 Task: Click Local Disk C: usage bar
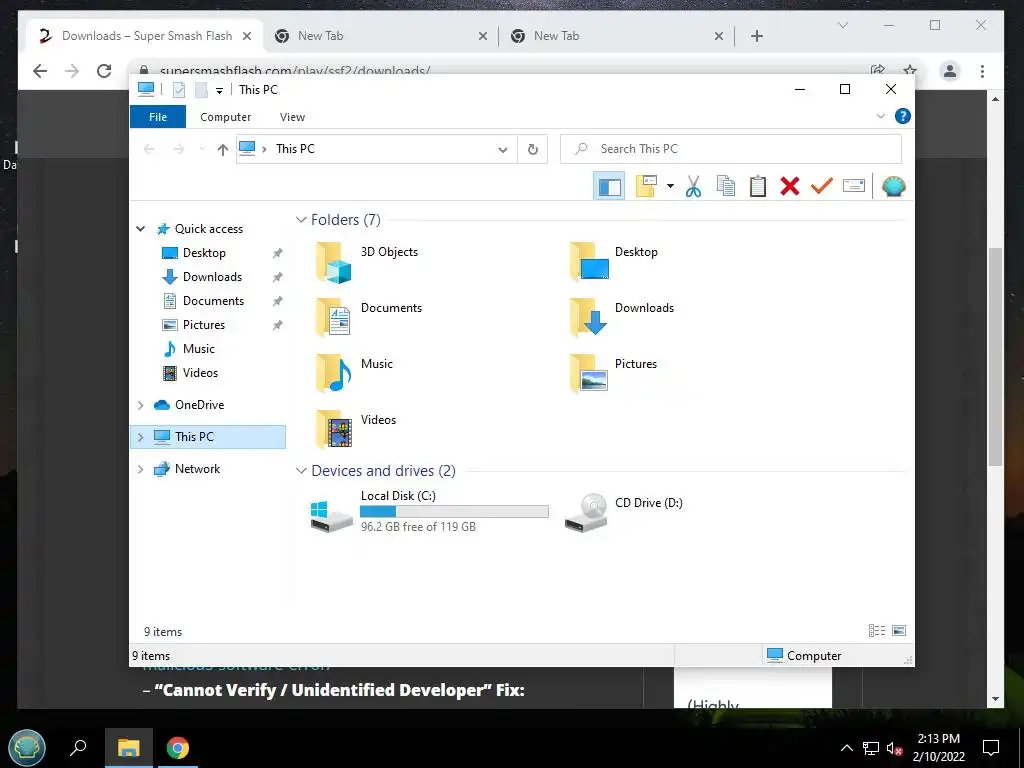pyautogui.click(x=454, y=512)
